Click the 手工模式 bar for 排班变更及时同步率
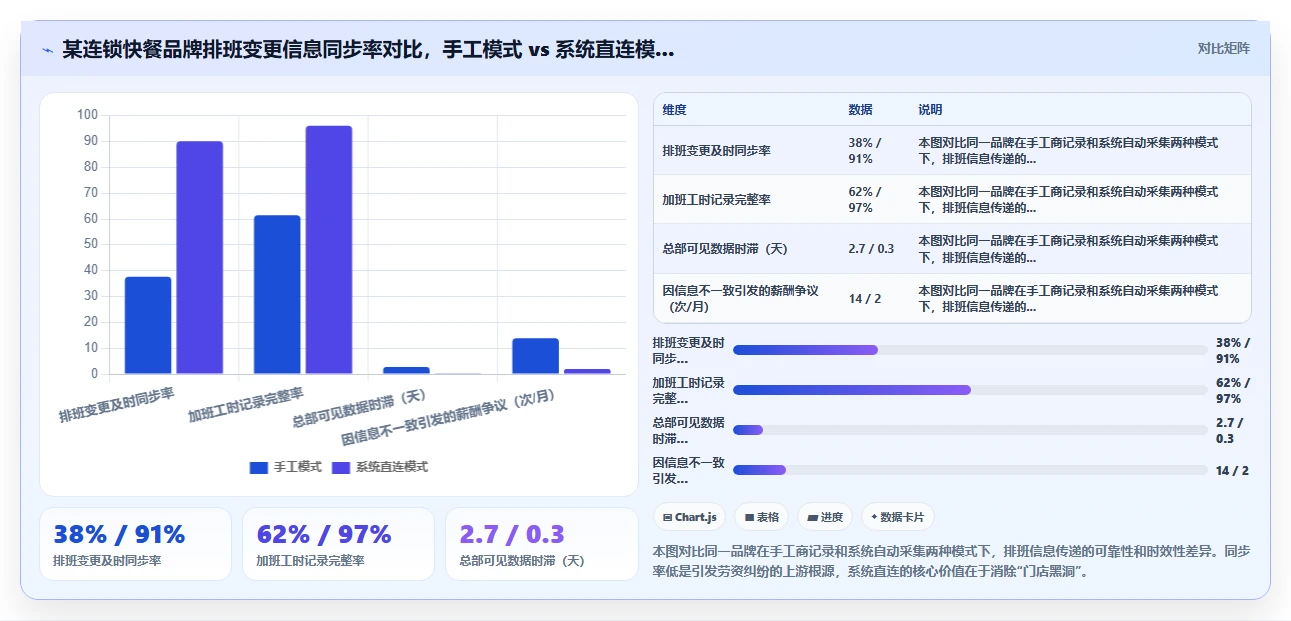1291x621 pixels. coord(148,325)
